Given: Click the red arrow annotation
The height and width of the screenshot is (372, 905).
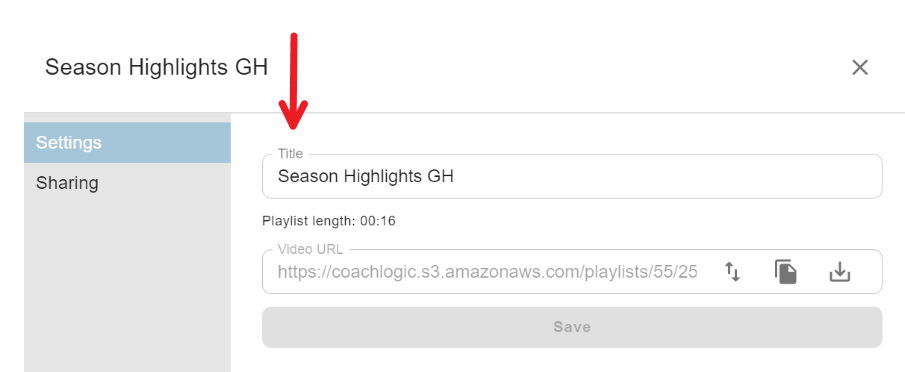Looking at the screenshot, I should (x=293, y=81).
